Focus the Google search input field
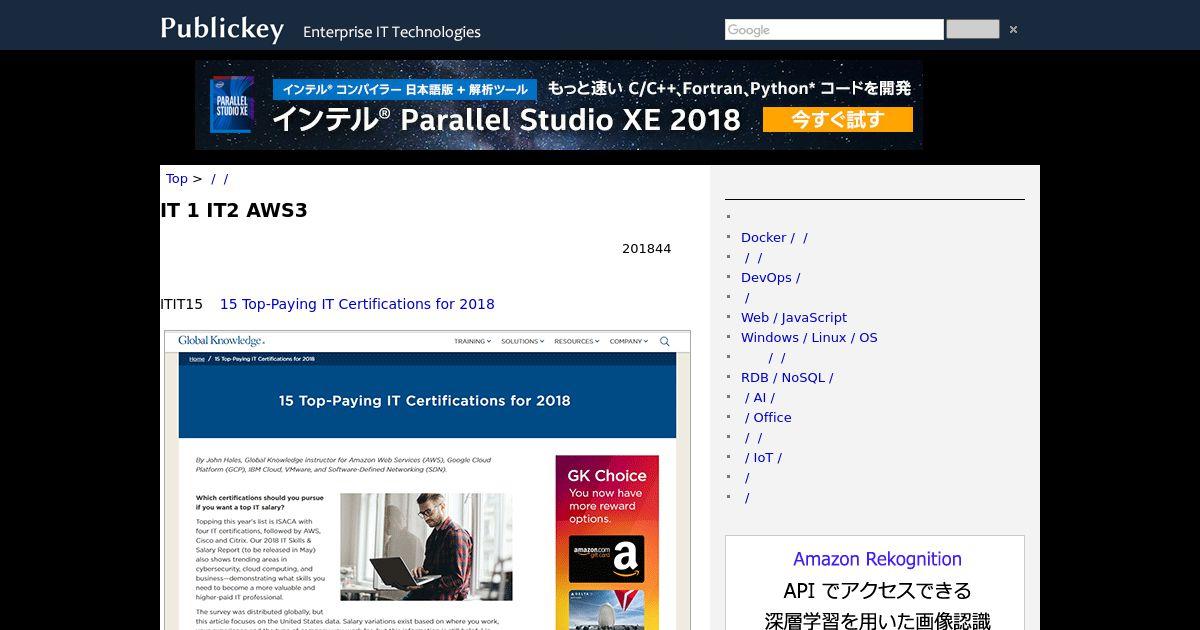 click(834, 30)
